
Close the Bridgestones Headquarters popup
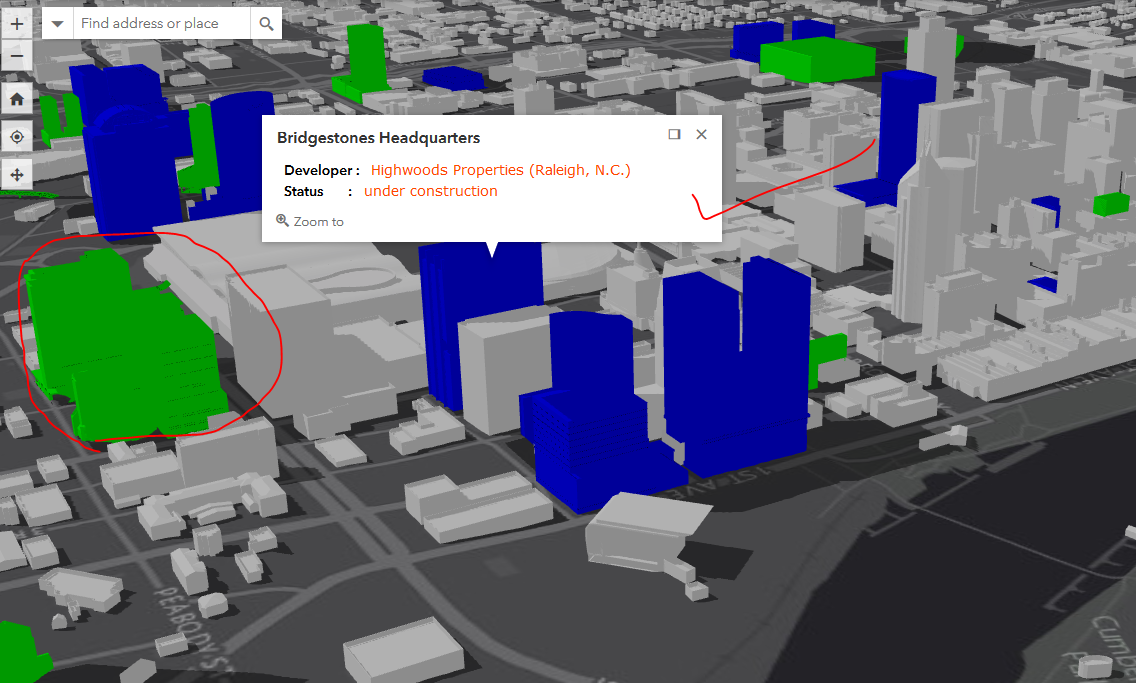701,134
